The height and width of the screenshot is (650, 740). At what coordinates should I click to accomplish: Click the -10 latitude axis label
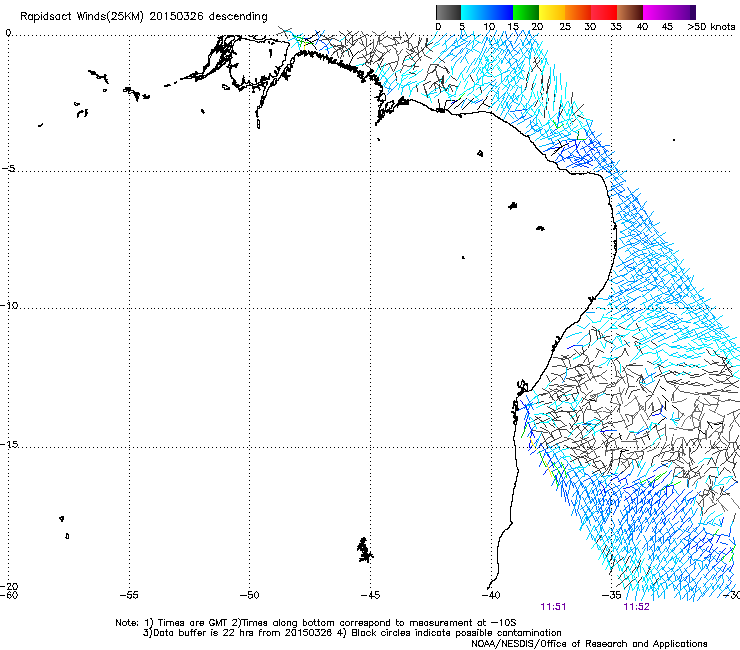9,305
